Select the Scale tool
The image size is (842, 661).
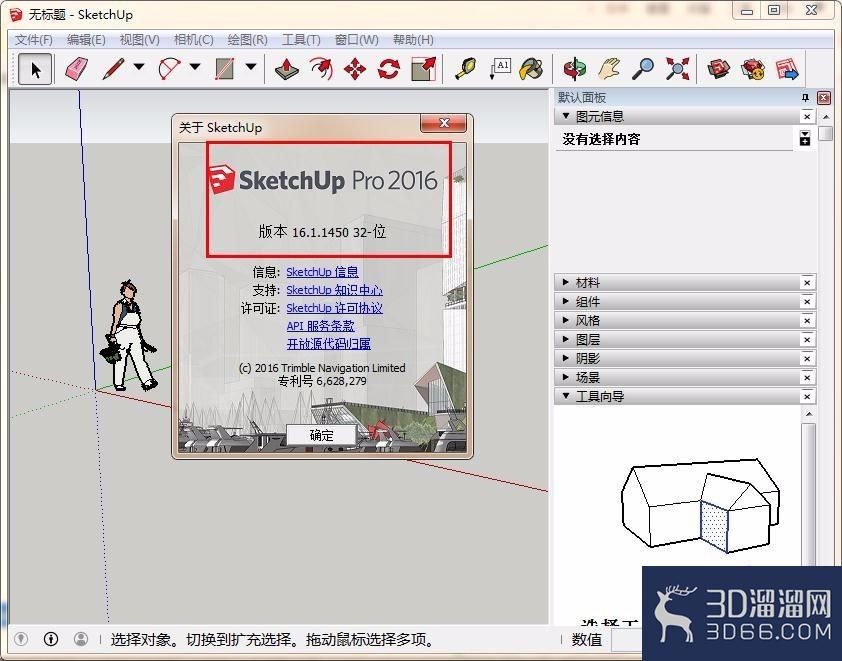[x=424, y=69]
